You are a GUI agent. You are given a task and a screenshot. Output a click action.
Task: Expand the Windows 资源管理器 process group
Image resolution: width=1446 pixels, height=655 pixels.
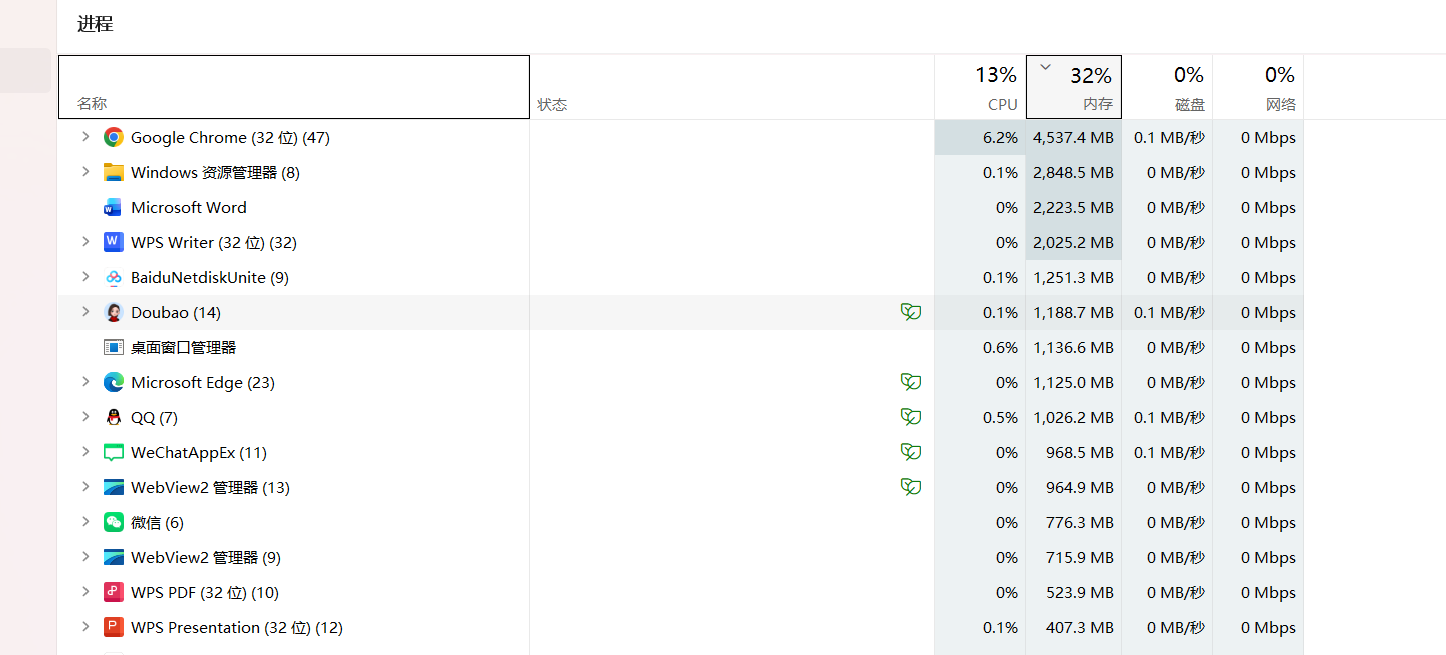coord(86,172)
